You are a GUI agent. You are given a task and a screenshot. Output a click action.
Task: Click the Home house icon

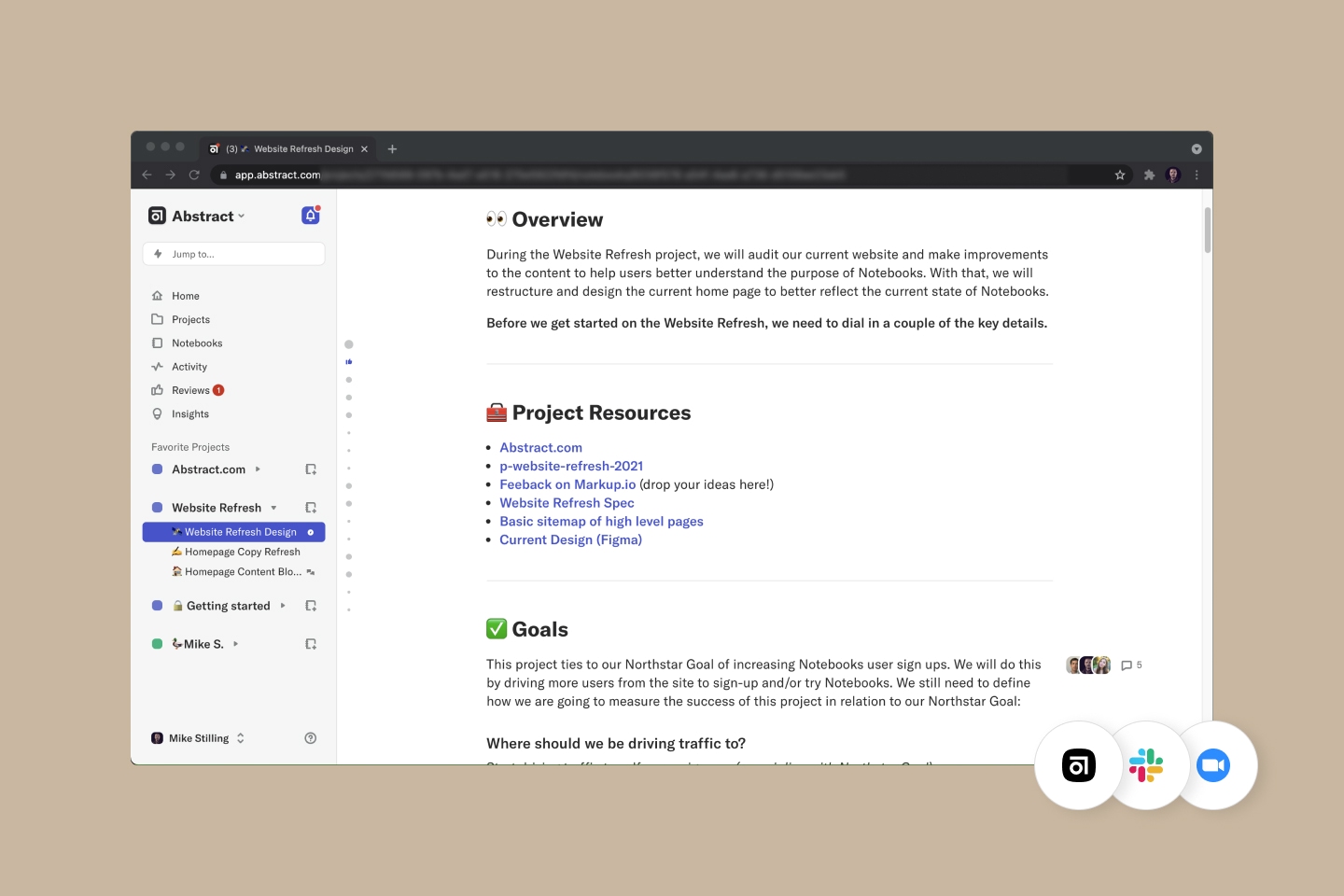click(x=157, y=296)
